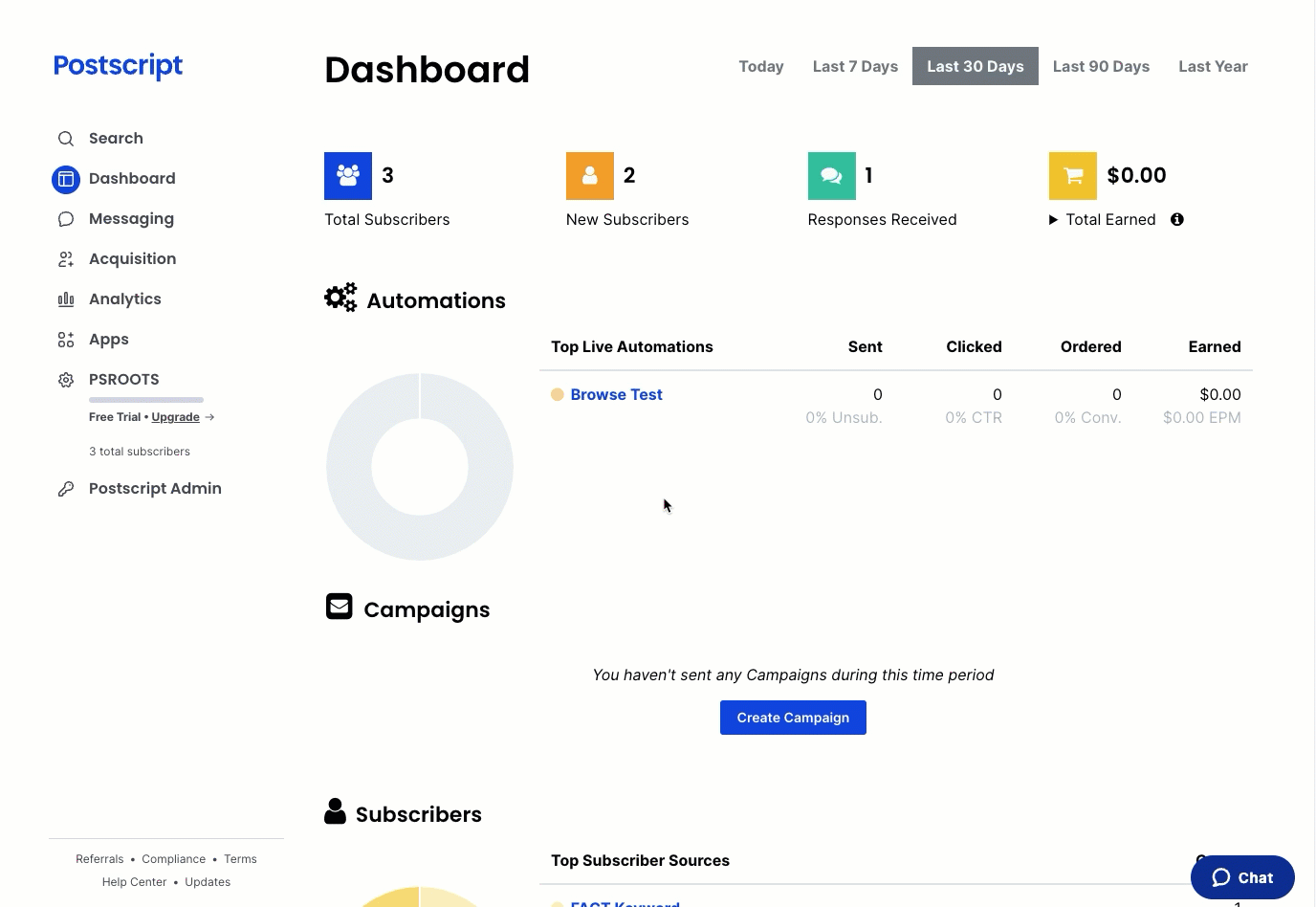Switch to the Today time range

760,66
